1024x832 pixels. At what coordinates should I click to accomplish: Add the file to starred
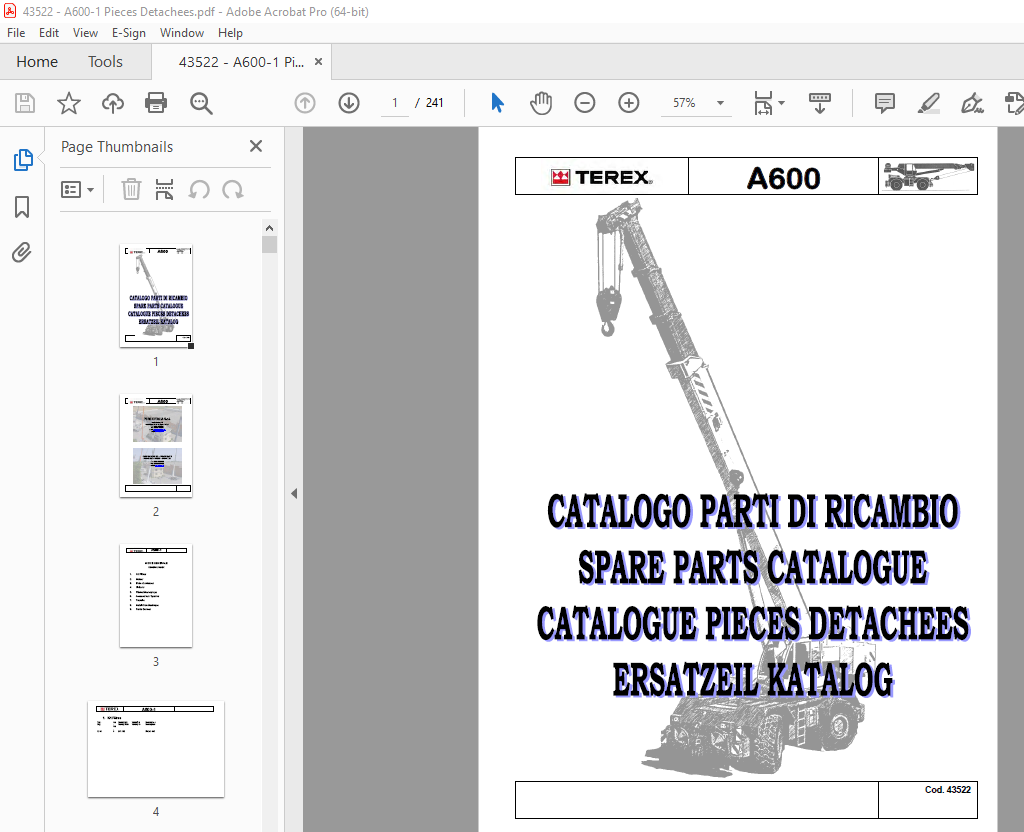click(x=69, y=103)
